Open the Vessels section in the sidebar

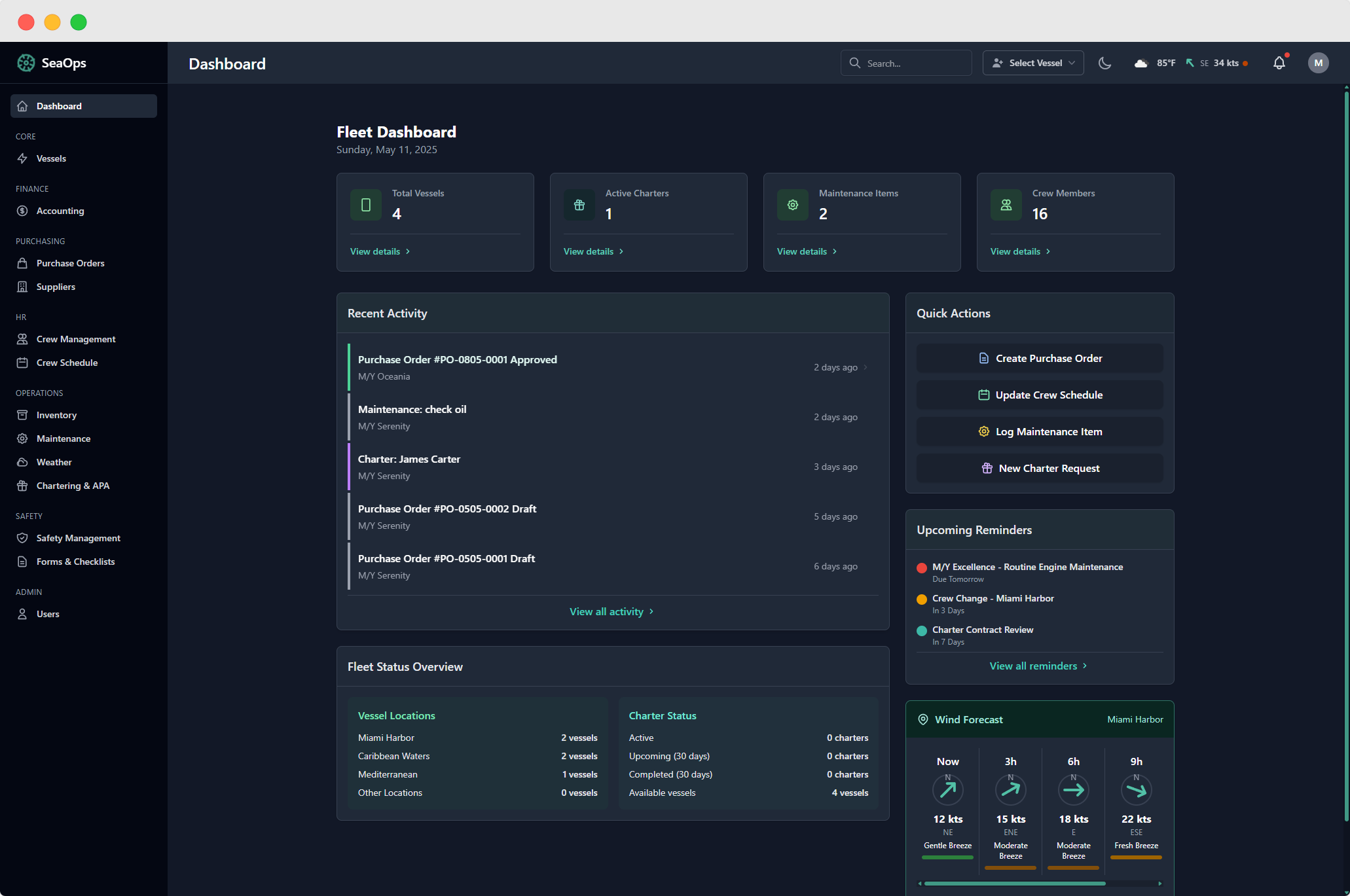51,158
